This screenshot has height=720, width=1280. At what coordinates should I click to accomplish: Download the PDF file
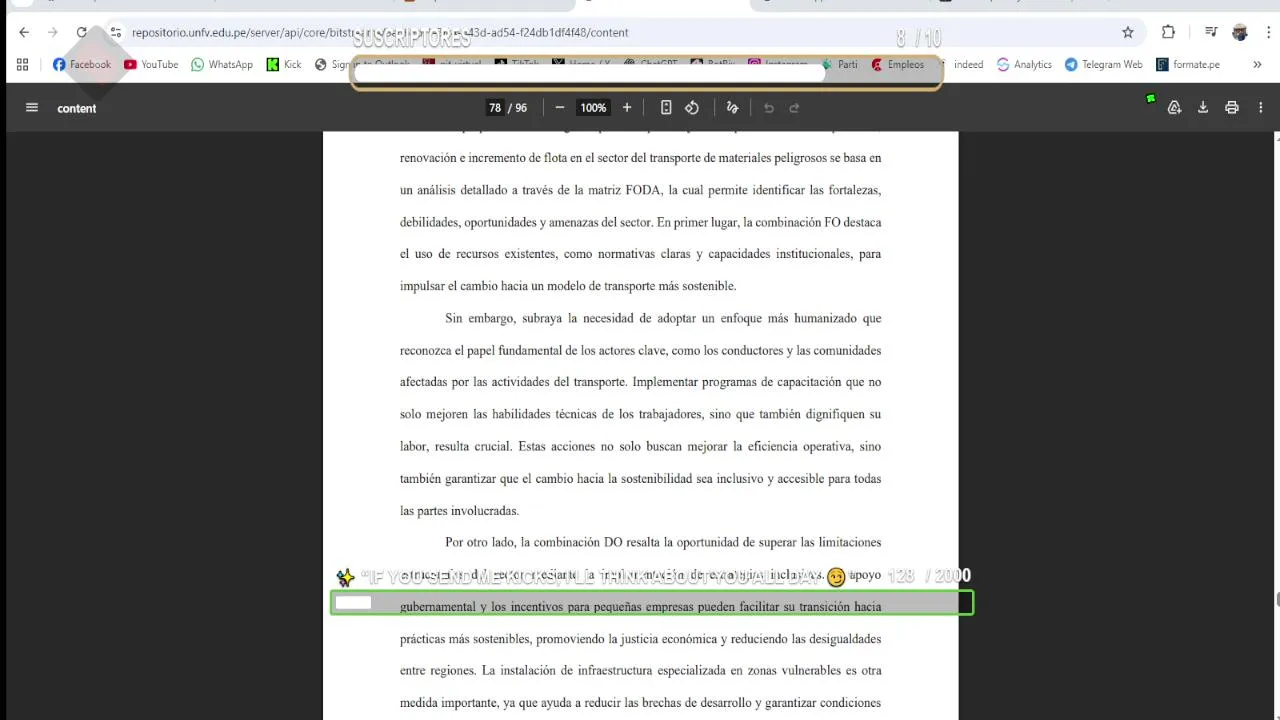point(1203,108)
